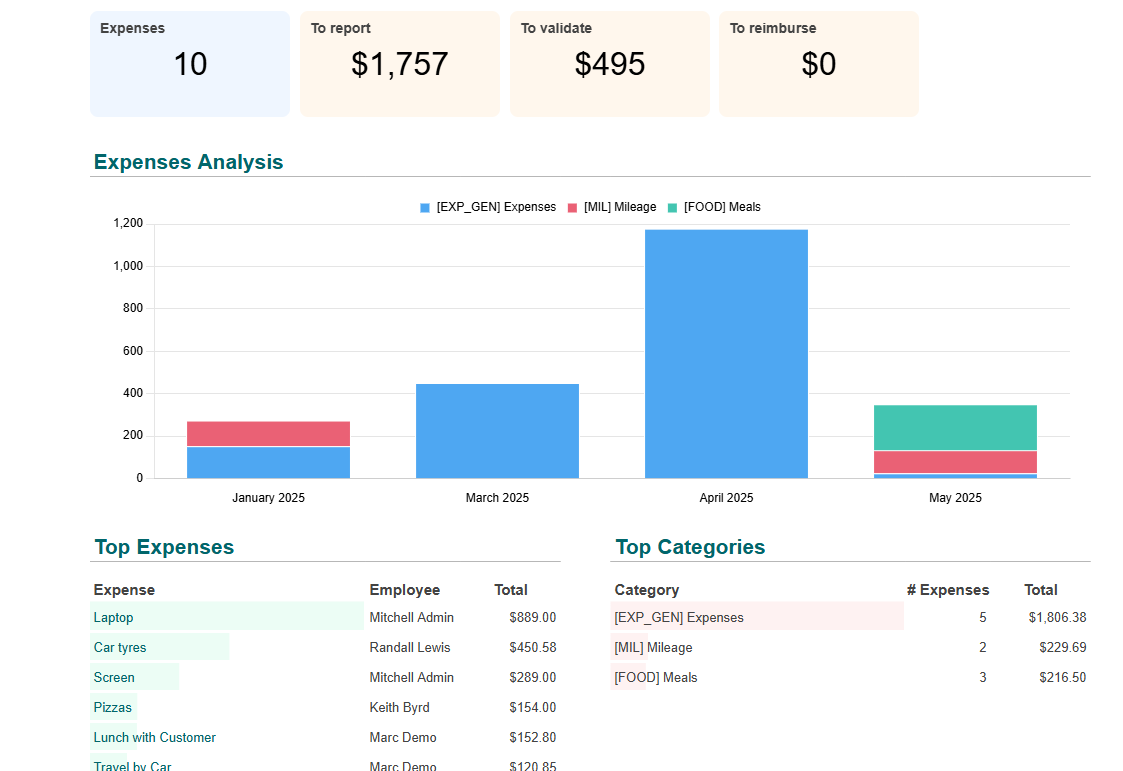Select the [FOOD] Meals category row

(656, 678)
